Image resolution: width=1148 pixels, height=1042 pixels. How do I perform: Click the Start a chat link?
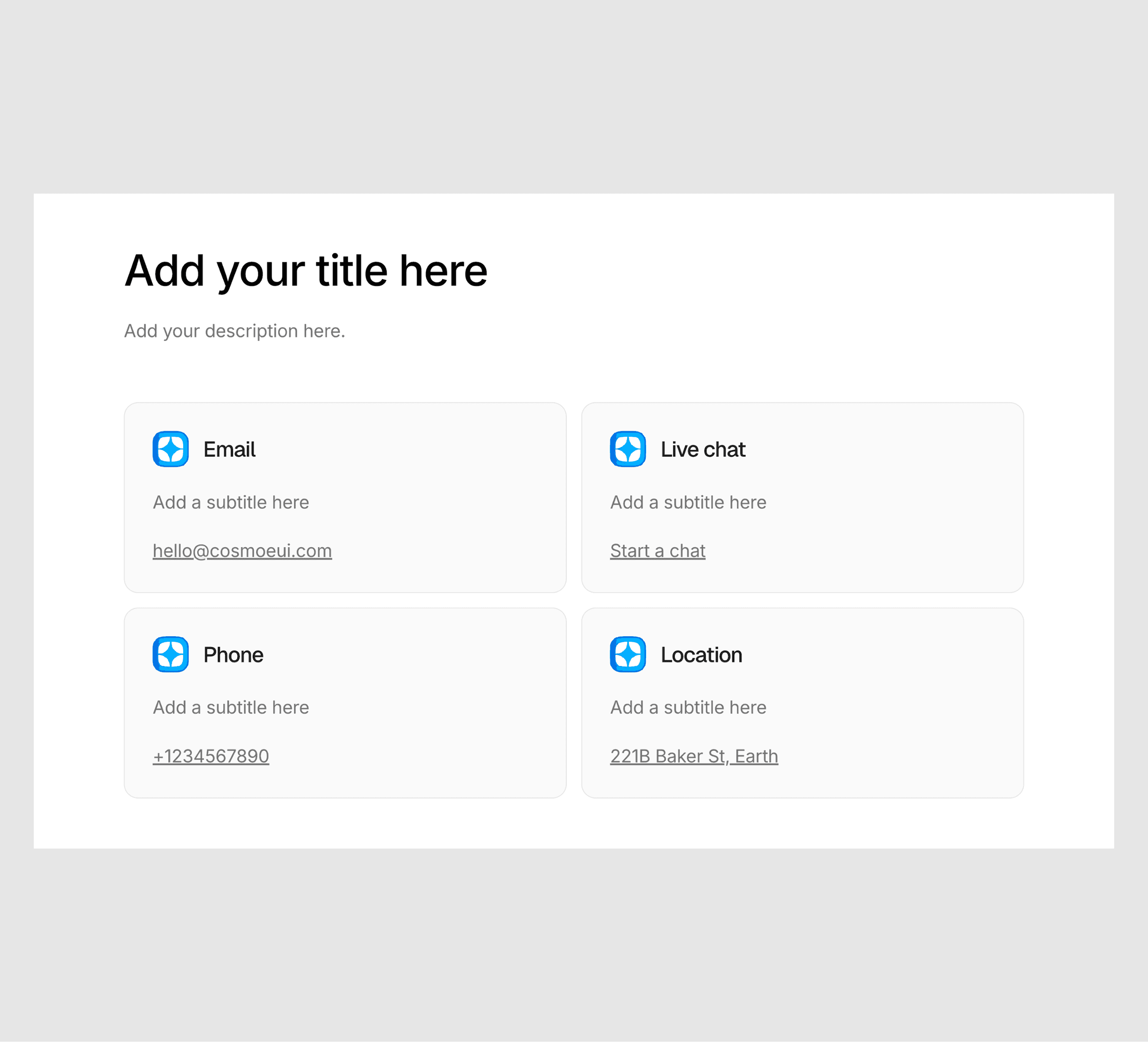(x=657, y=551)
